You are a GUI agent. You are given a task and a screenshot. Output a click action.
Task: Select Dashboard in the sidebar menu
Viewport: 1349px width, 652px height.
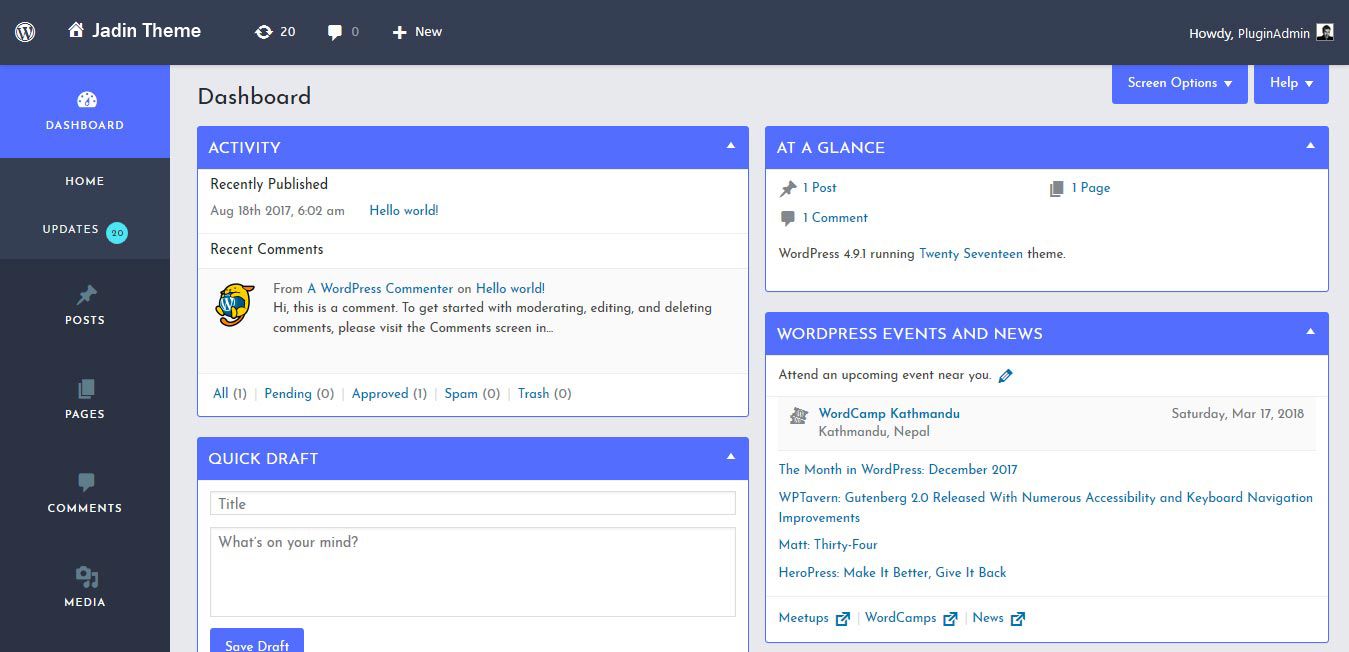point(85,111)
